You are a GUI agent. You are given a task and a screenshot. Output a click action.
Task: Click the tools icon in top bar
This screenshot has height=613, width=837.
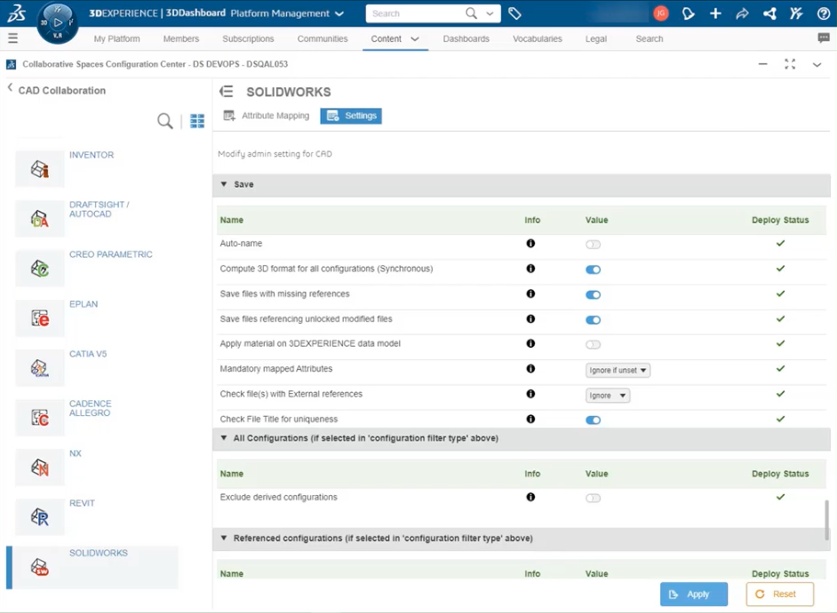(796, 13)
